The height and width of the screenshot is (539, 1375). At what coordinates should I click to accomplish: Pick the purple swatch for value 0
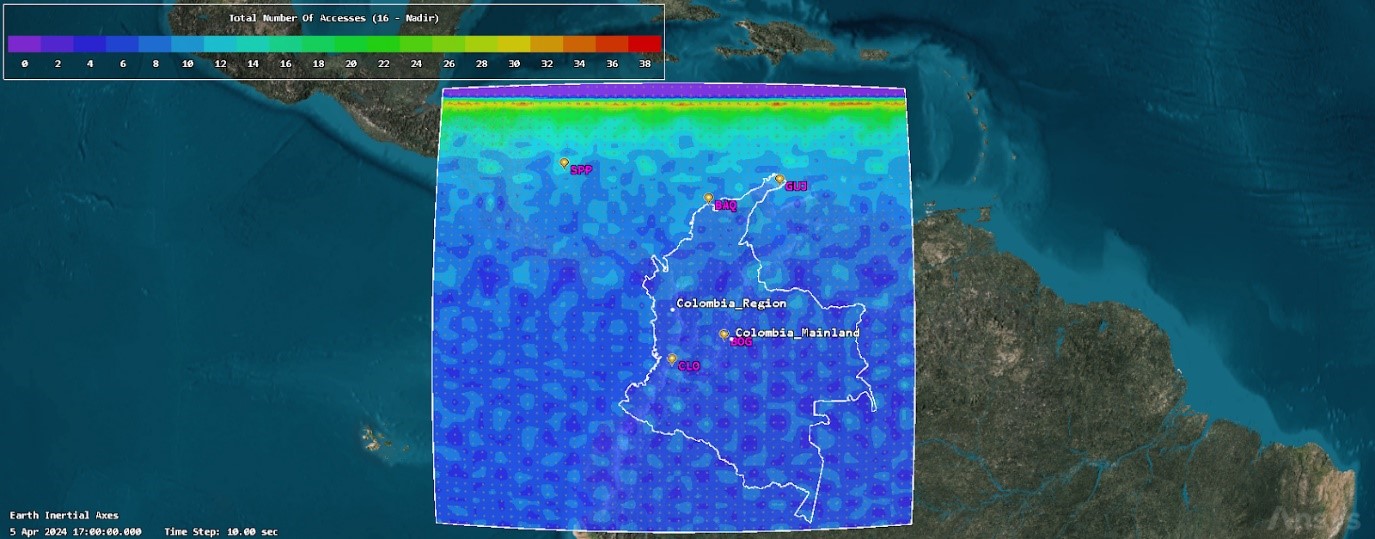point(24,44)
